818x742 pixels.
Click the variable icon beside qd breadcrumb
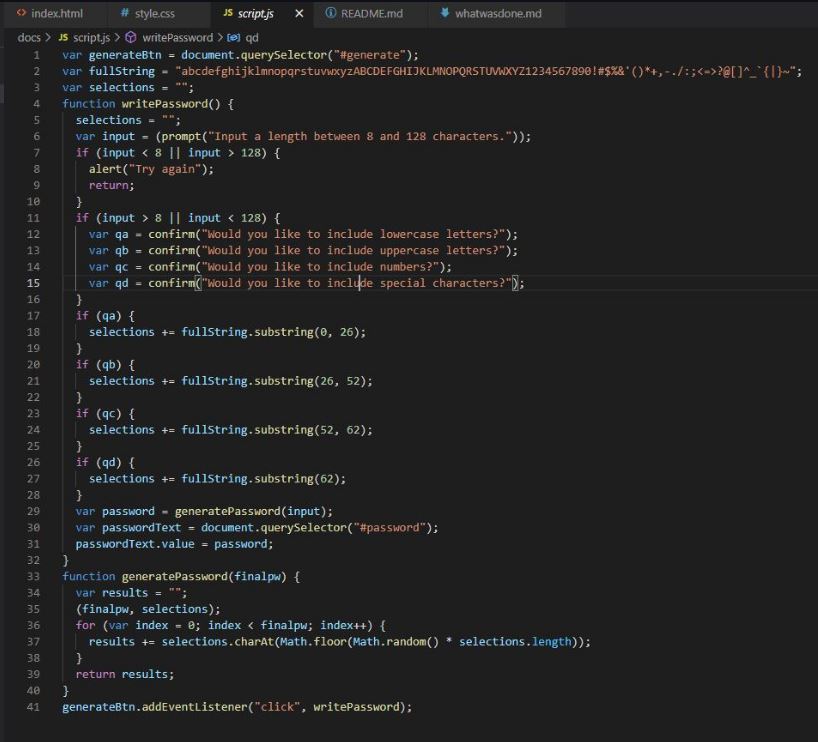(234, 38)
